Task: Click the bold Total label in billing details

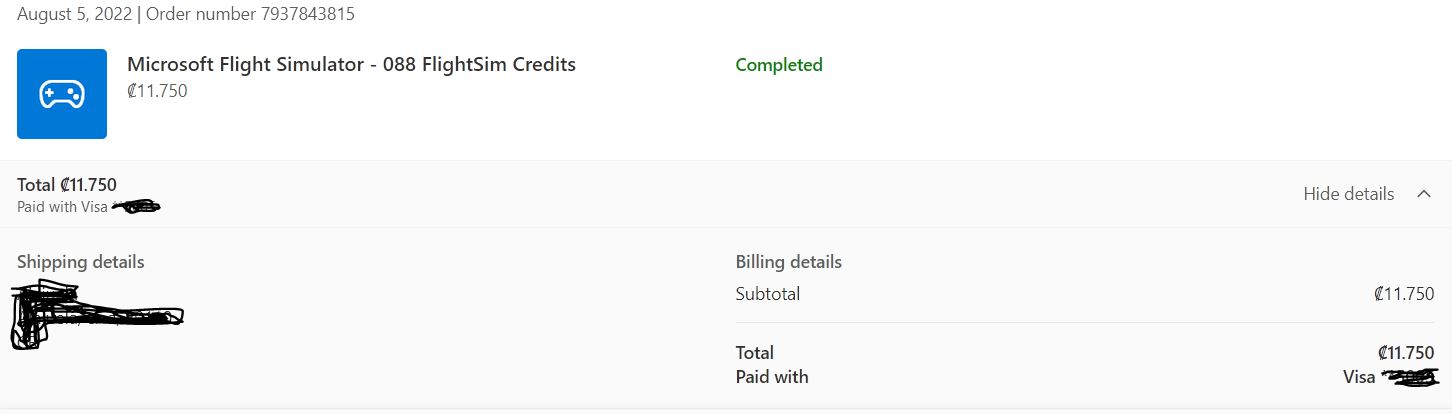Action: (x=755, y=352)
